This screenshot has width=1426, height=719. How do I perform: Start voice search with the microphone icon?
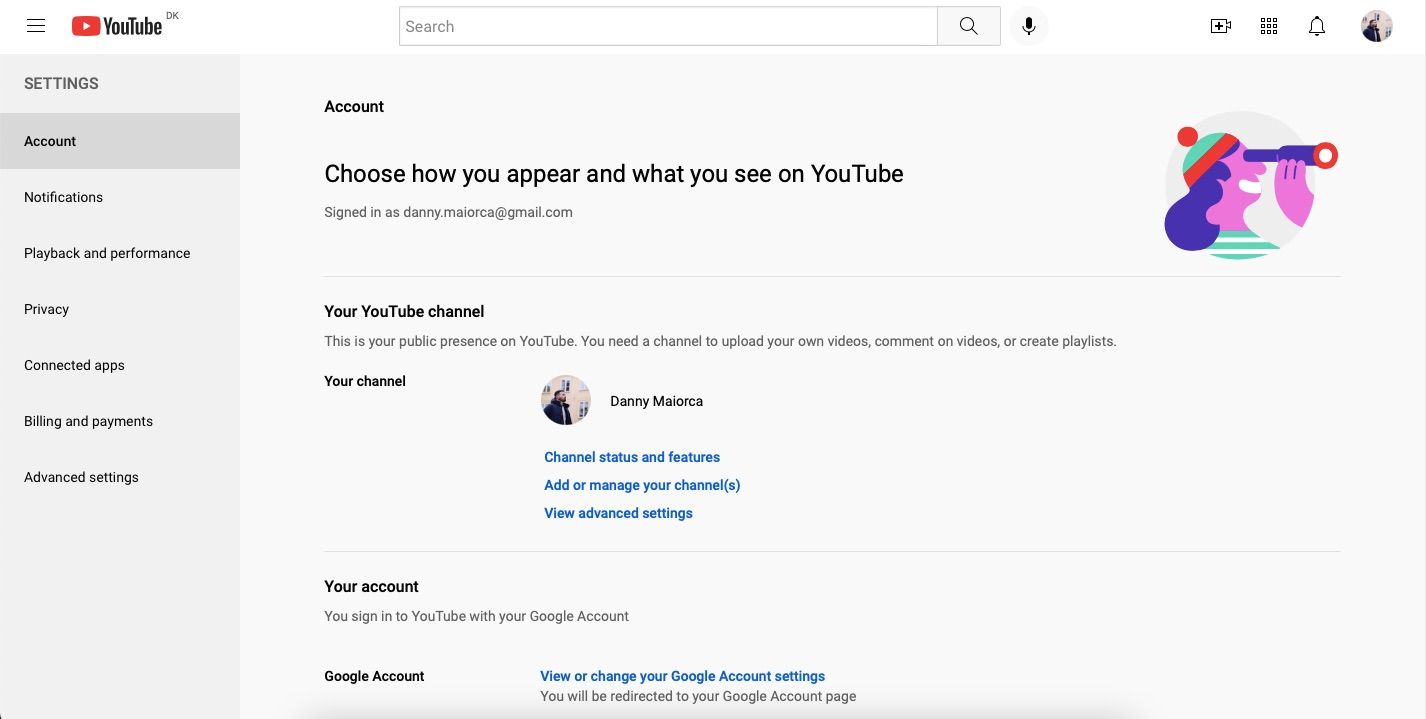click(x=1028, y=26)
